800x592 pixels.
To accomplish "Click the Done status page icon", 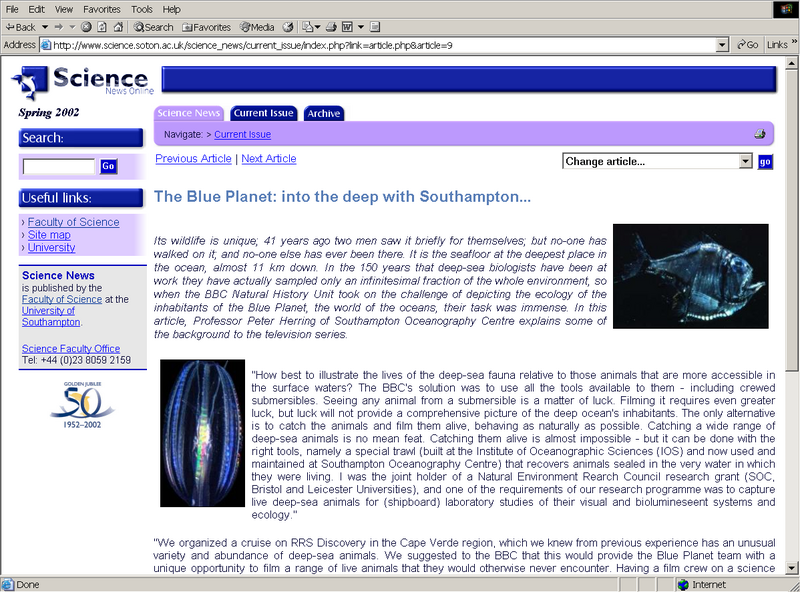I will (7, 585).
